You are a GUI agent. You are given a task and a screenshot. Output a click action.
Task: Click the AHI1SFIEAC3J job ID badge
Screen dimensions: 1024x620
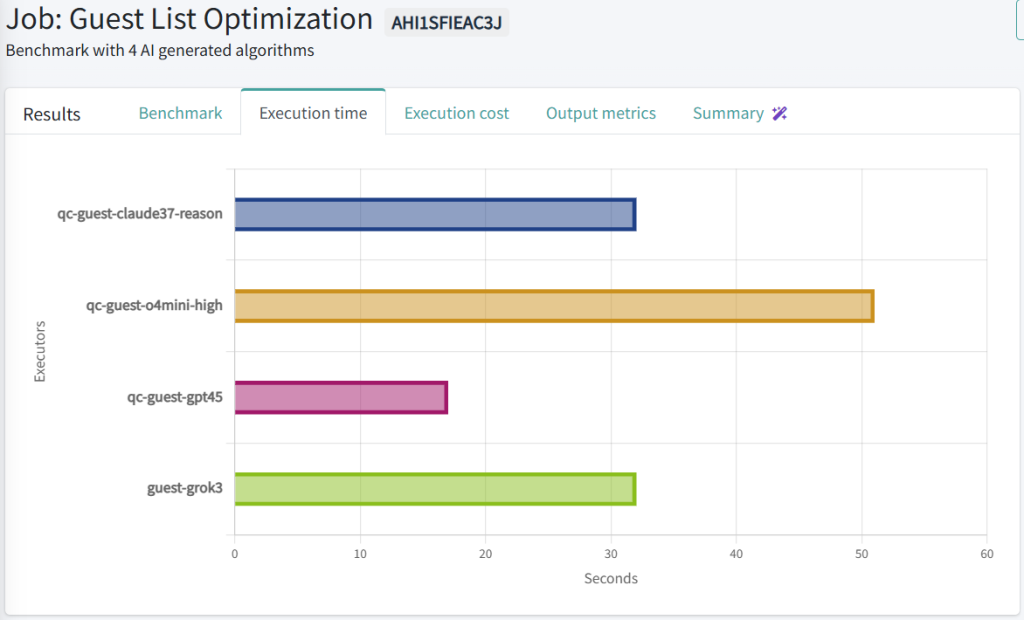[x=446, y=21]
